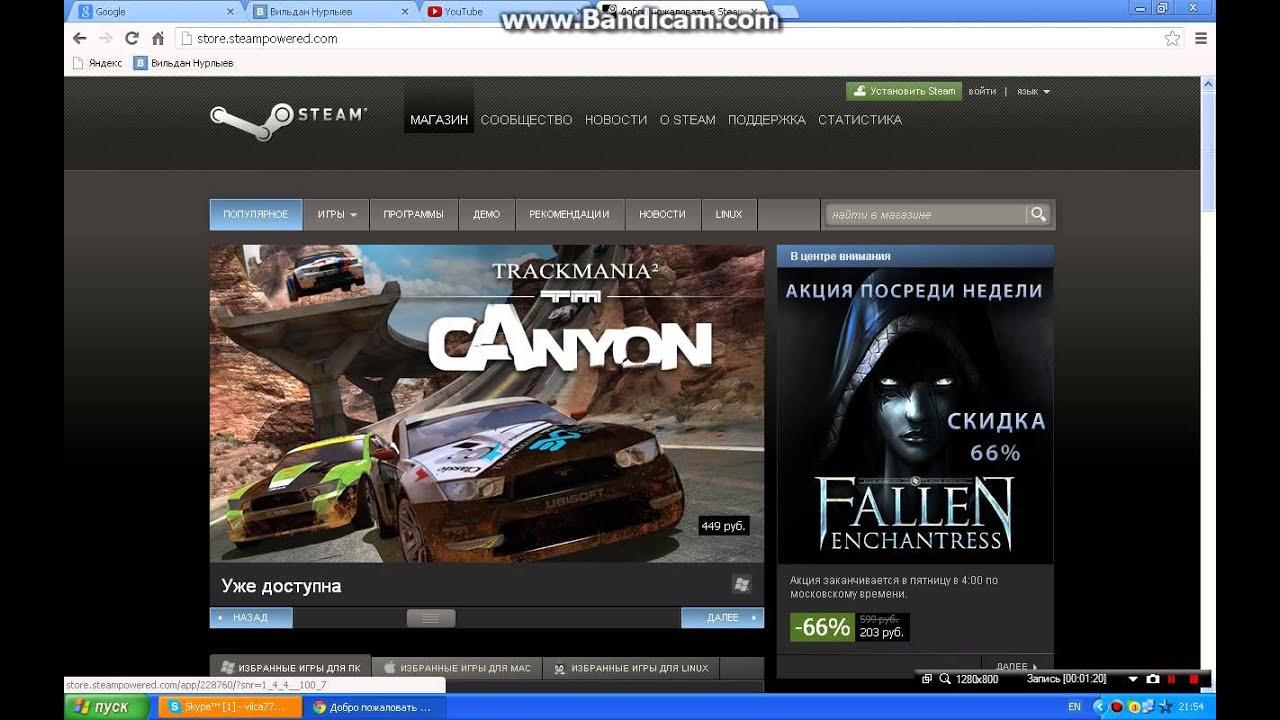Select ИЗБРАННЫЕ ИГРЫ ДЛЯ LINUX tab

tap(631, 668)
